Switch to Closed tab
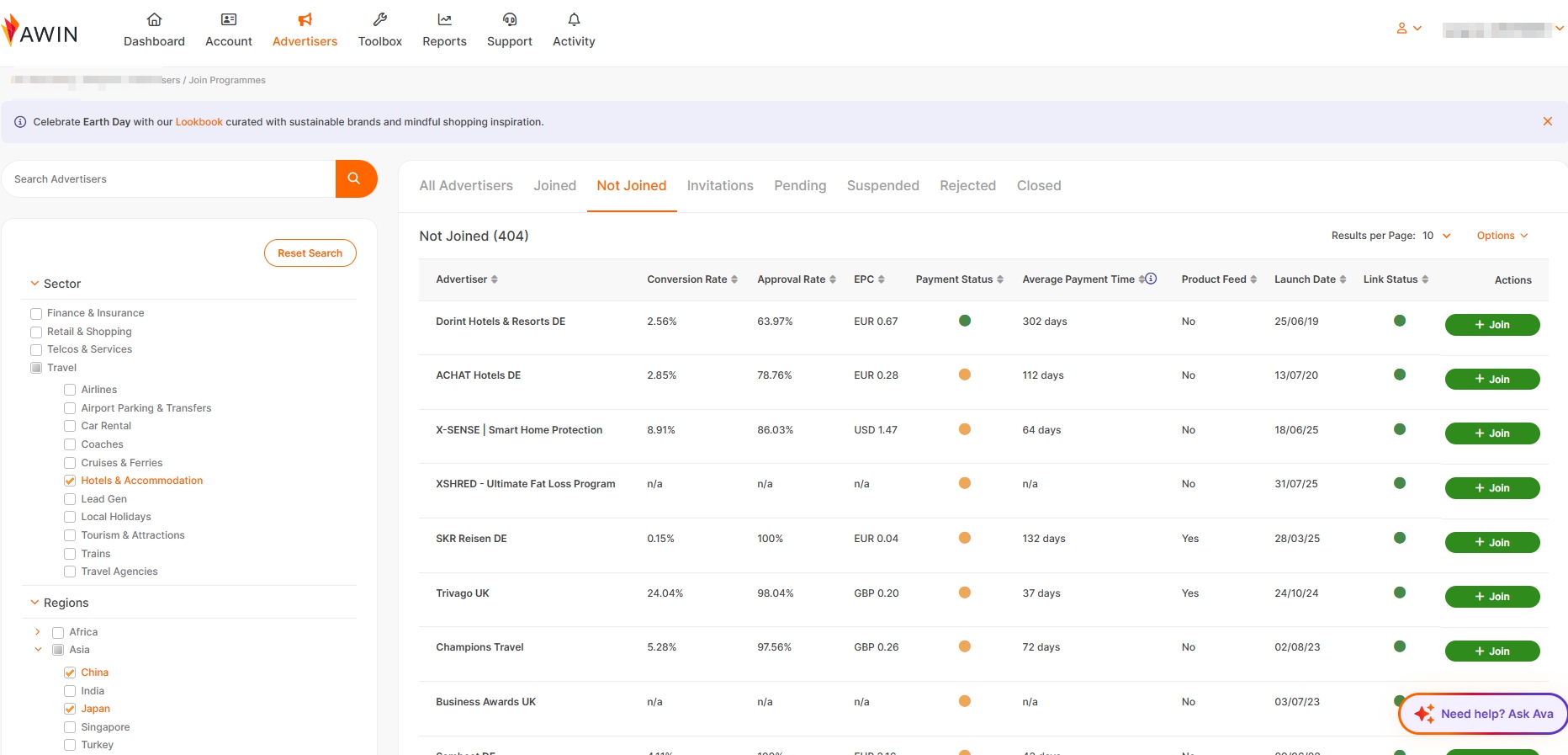 (1039, 186)
